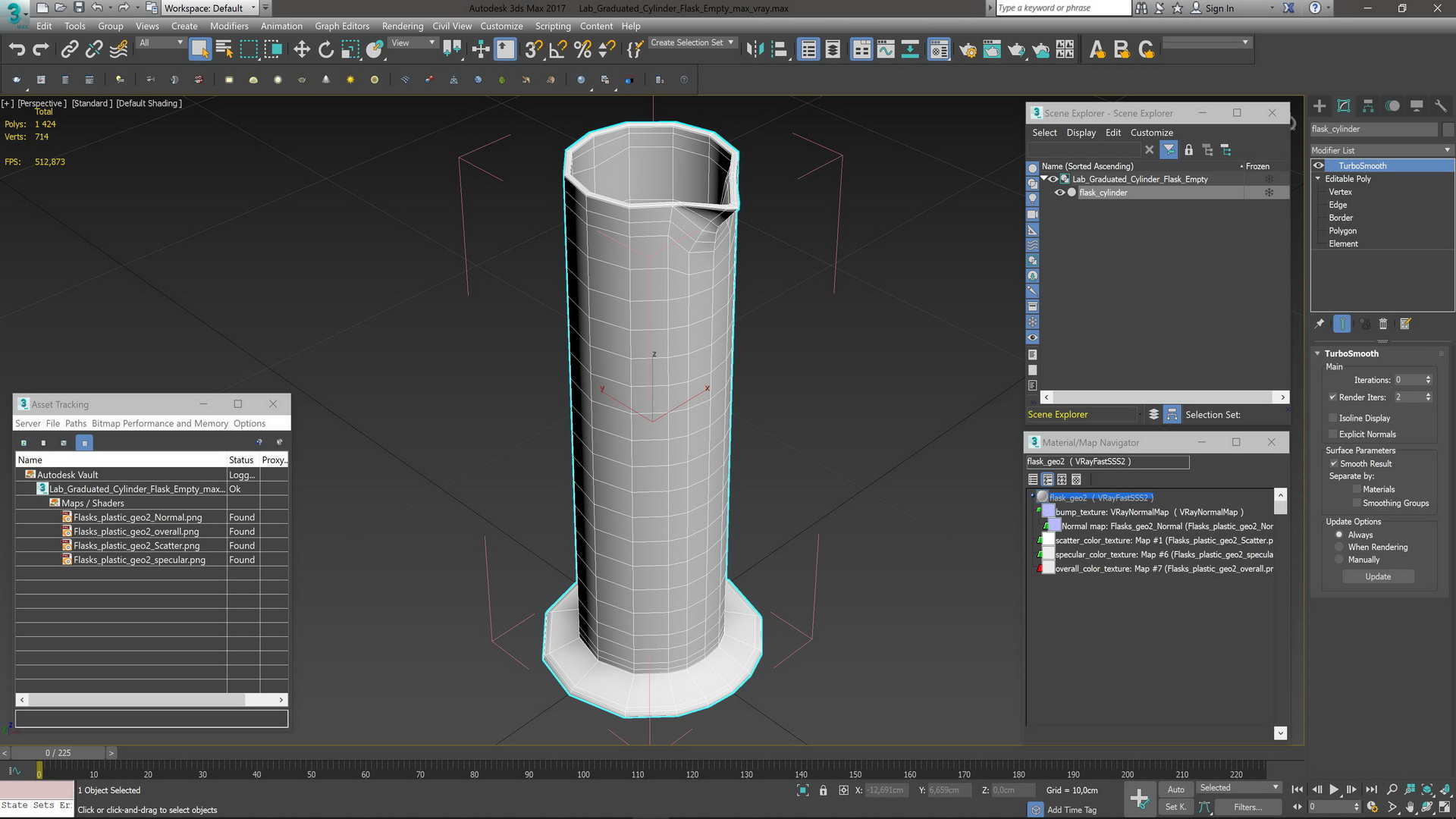Click the Update button

(1377, 576)
